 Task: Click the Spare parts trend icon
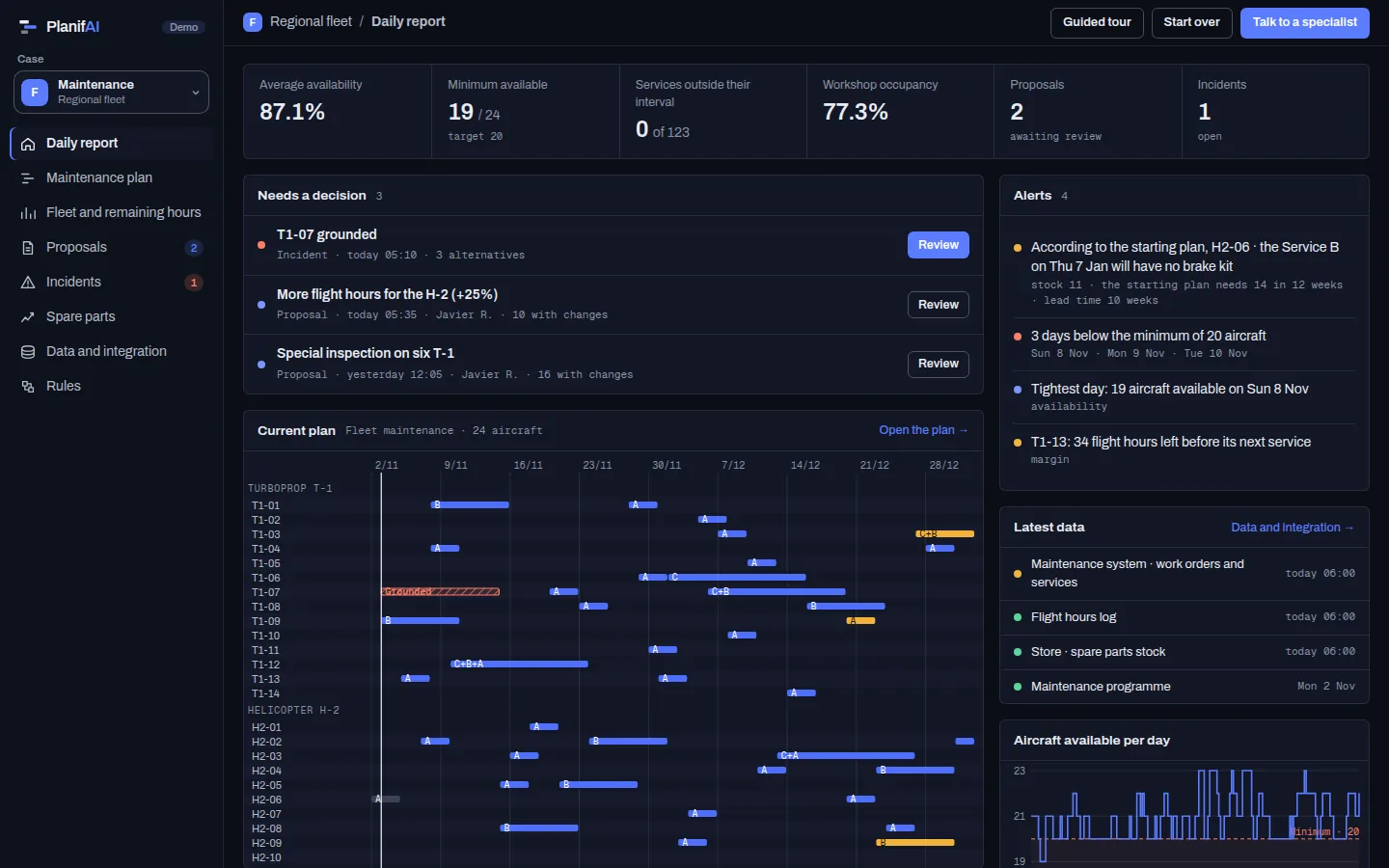tap(28, 317)
